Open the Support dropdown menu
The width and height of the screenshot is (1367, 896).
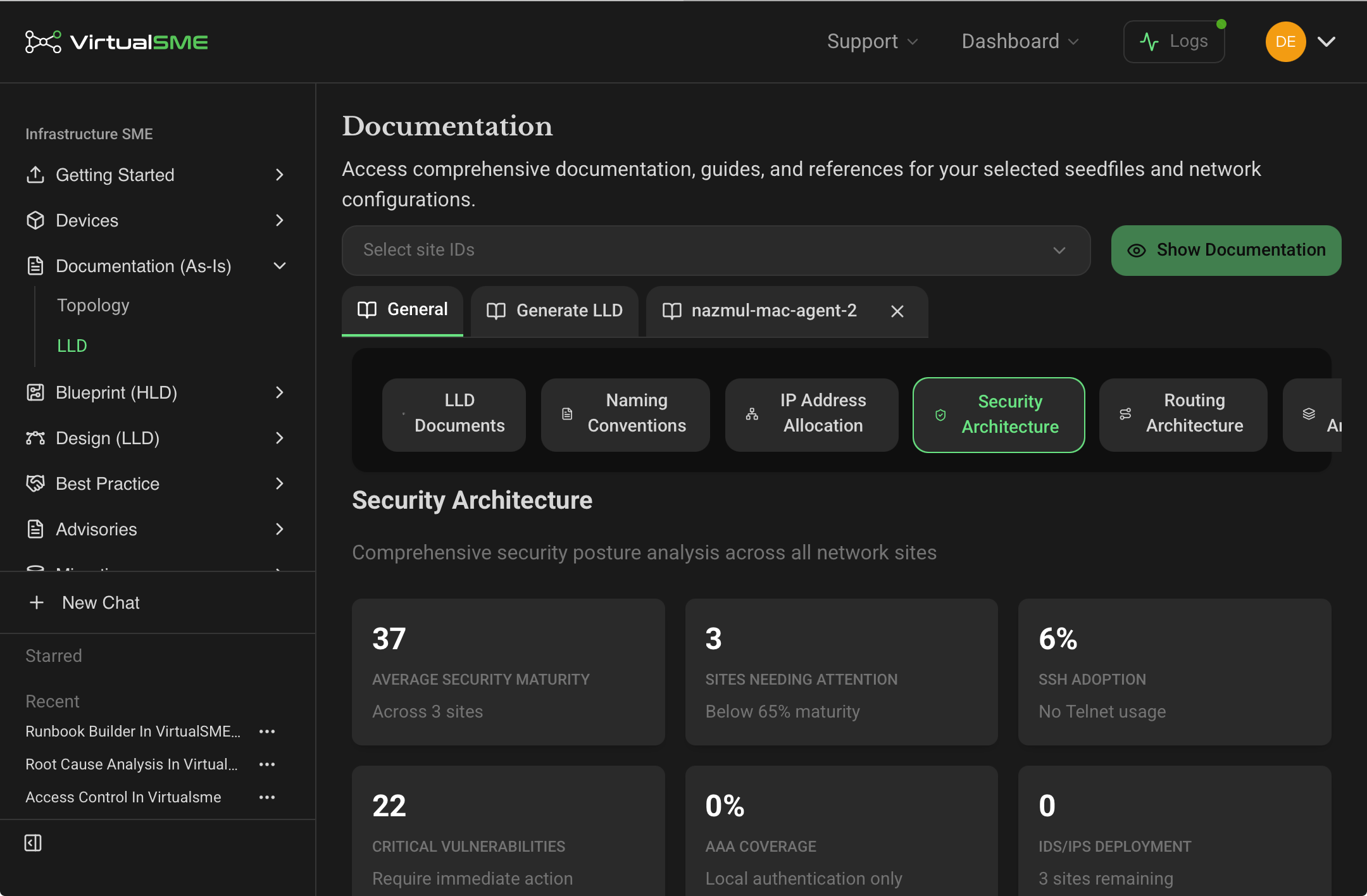click(x=872, y=42)
